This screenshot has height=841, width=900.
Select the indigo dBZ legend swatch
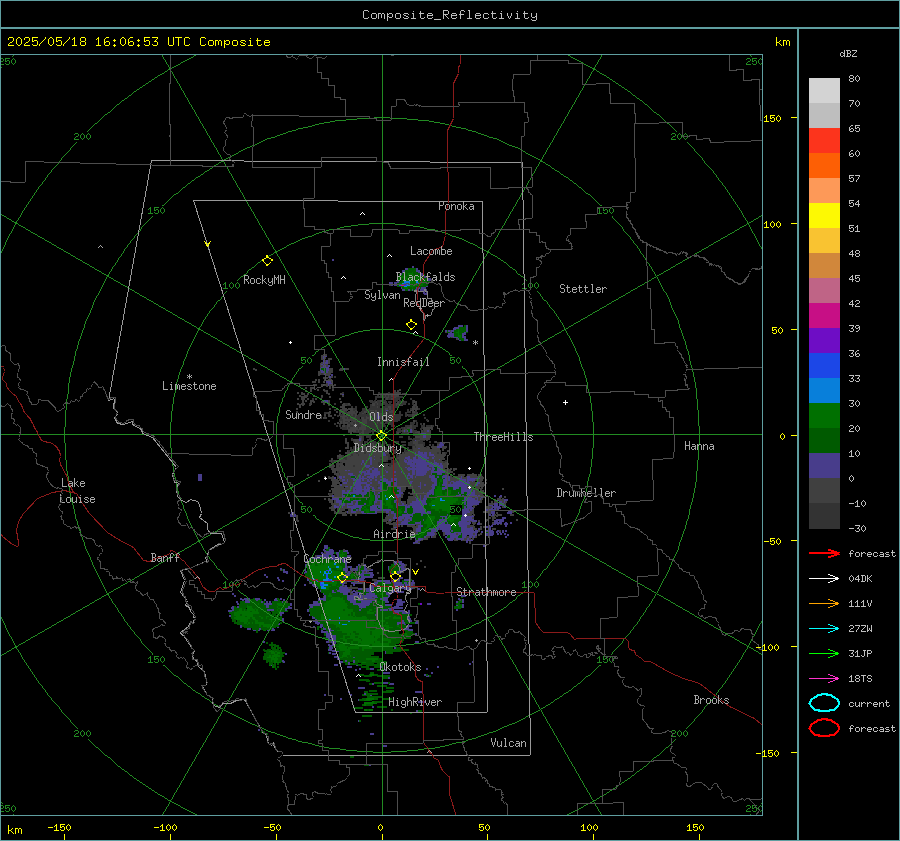point(824,466)
